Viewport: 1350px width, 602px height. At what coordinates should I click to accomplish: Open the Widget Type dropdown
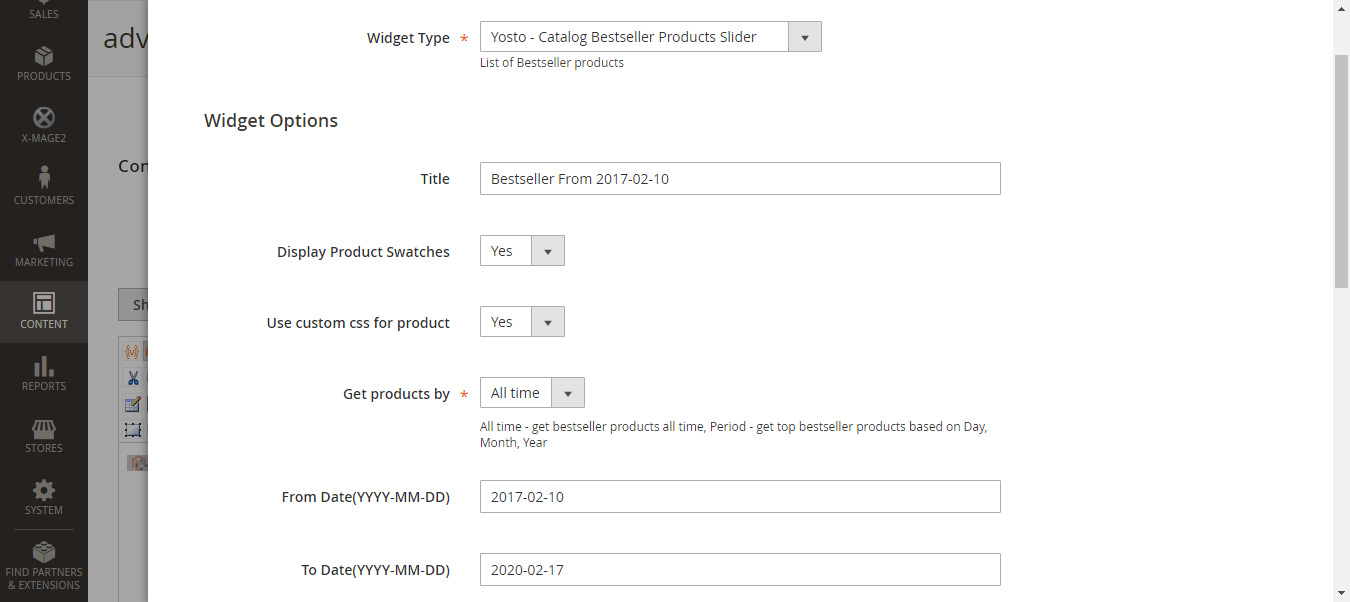click(650, 38)
